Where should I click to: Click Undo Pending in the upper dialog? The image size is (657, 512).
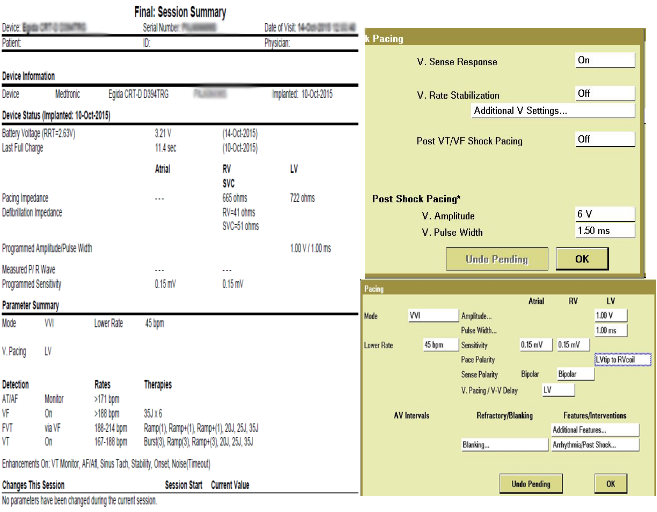pyautogui.click(x=497, y=259)
